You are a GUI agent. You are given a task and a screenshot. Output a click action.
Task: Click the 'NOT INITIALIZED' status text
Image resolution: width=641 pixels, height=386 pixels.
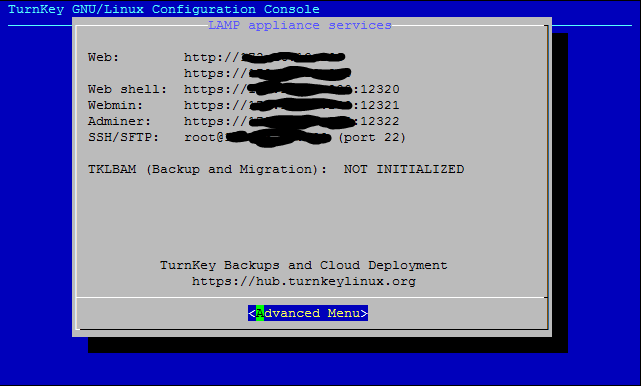(404, 169)
